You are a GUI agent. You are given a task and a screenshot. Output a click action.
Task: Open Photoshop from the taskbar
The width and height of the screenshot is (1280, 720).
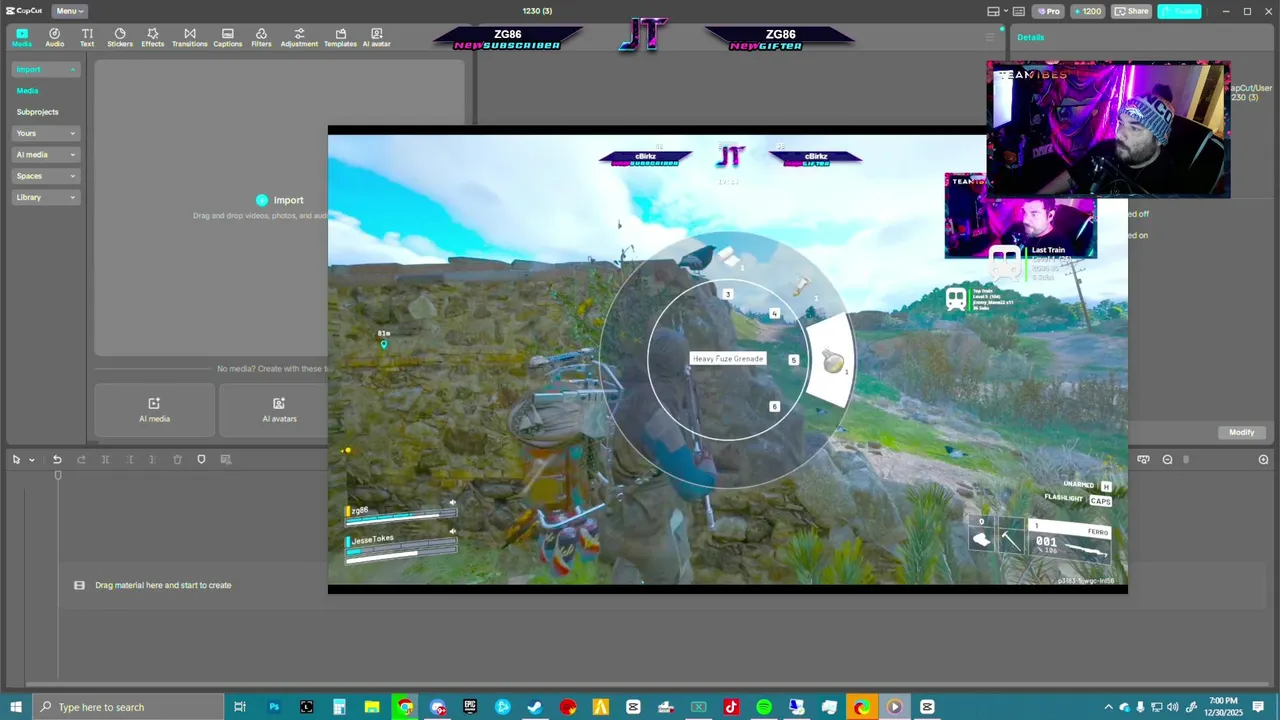click(x=273, y=707)
